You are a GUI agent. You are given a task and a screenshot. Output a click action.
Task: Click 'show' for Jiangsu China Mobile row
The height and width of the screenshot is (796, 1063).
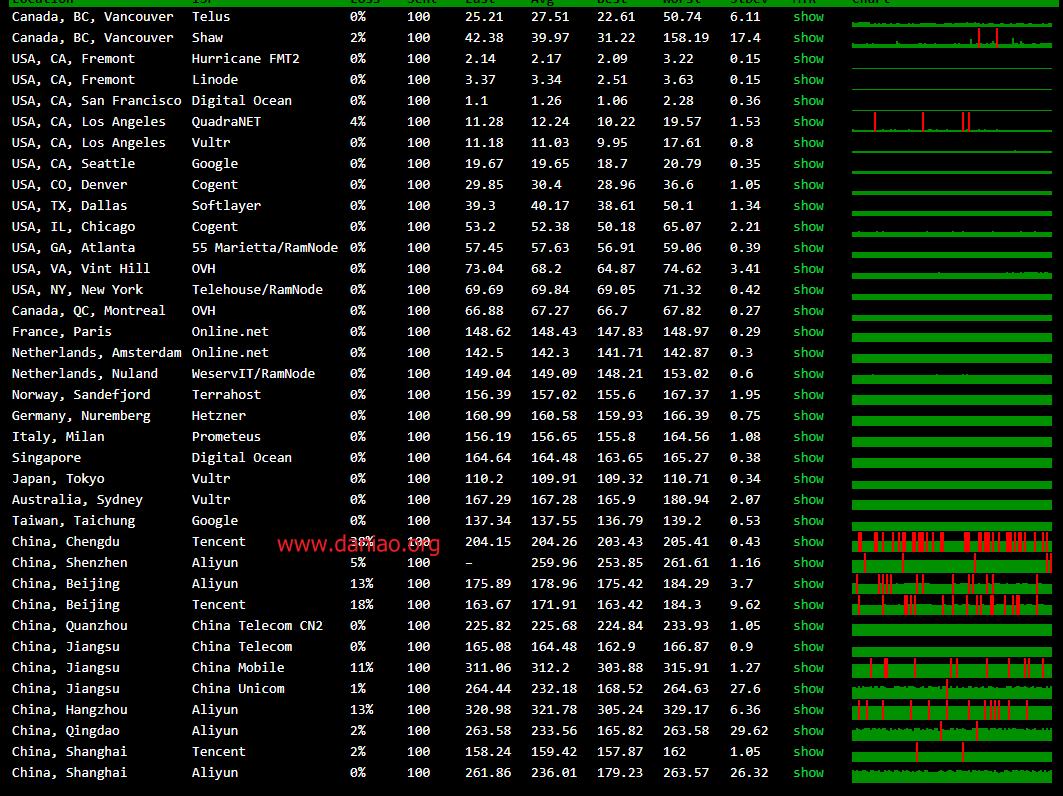tap(808, 669)
